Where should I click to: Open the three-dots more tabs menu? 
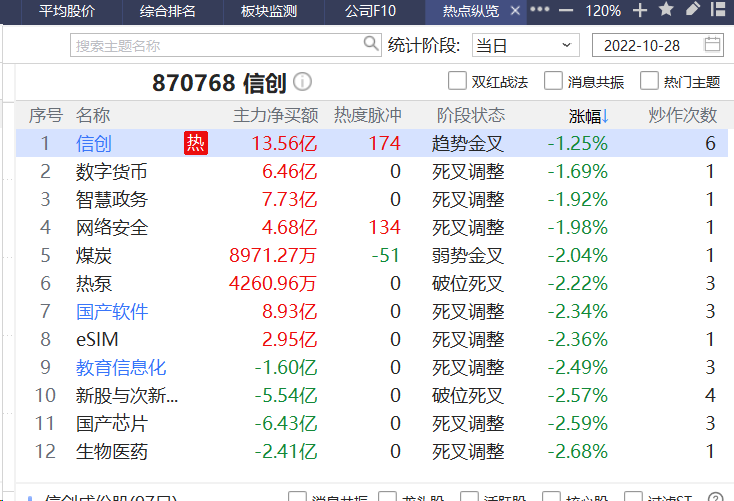click(x=540, y=11)
